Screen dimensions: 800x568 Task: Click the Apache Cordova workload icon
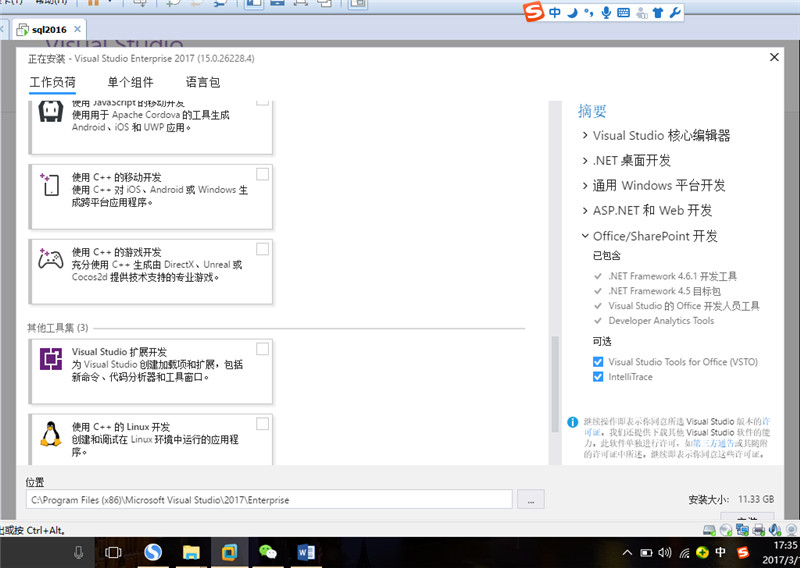click(x=51, y=111)
